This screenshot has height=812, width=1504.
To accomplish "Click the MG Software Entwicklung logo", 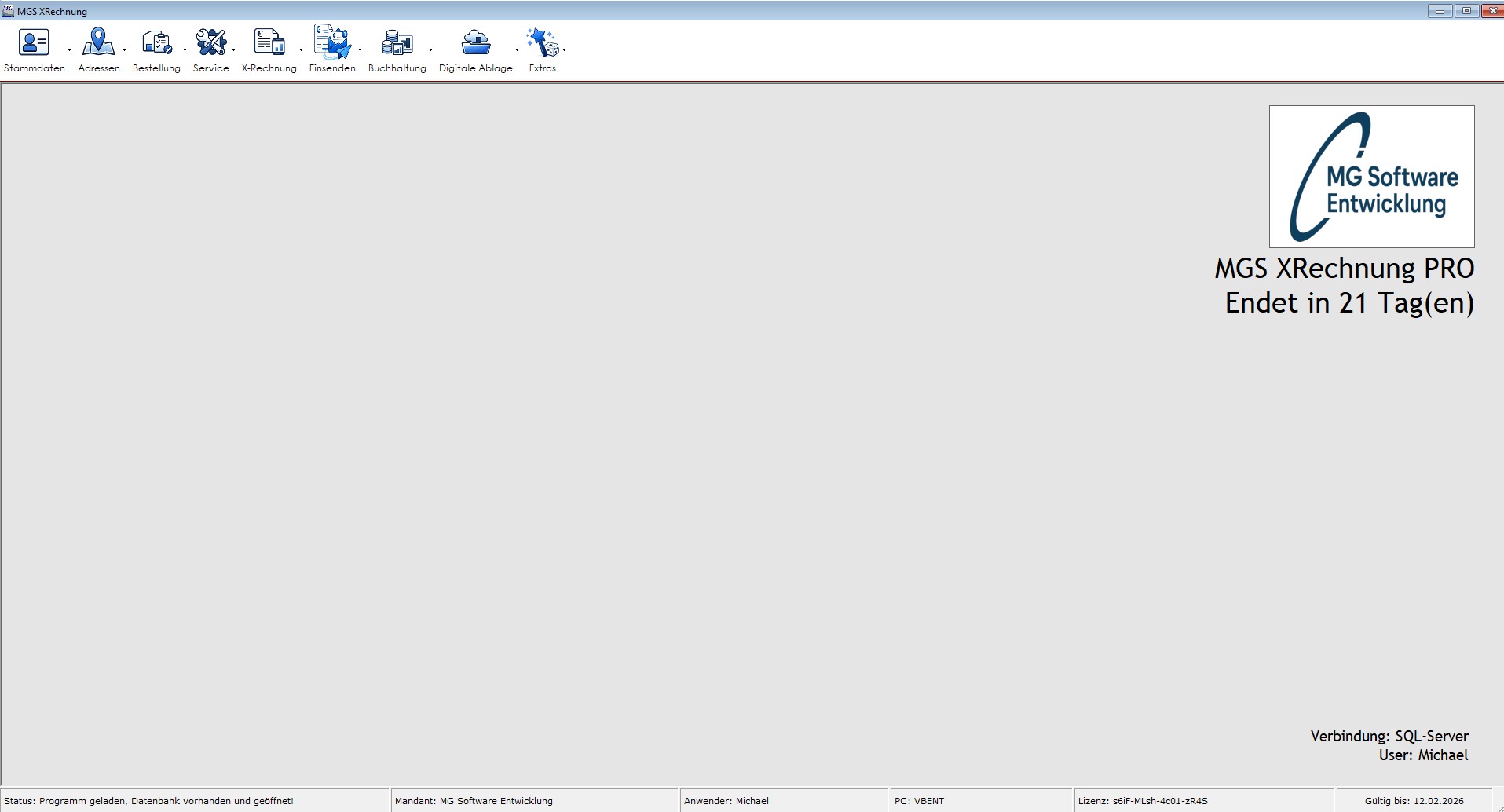I will pos(1371,177).
